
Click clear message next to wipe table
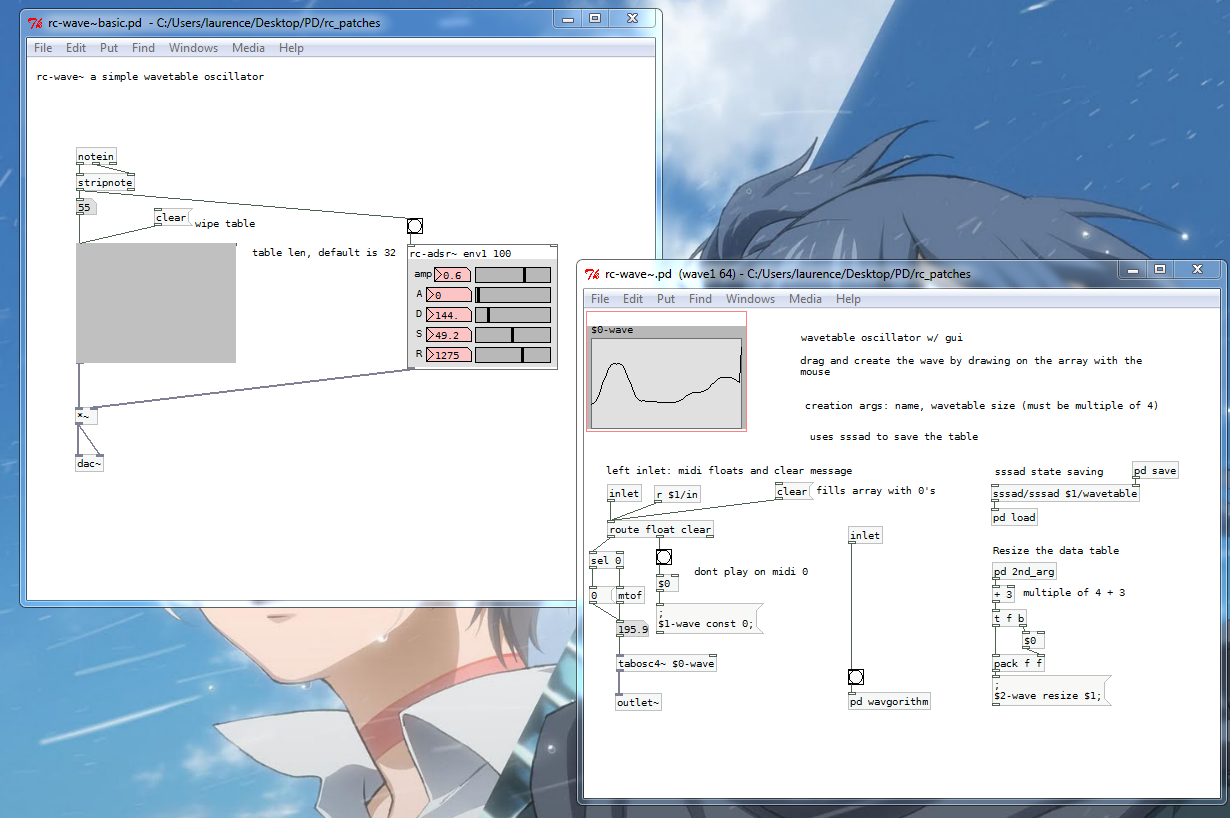172,218
